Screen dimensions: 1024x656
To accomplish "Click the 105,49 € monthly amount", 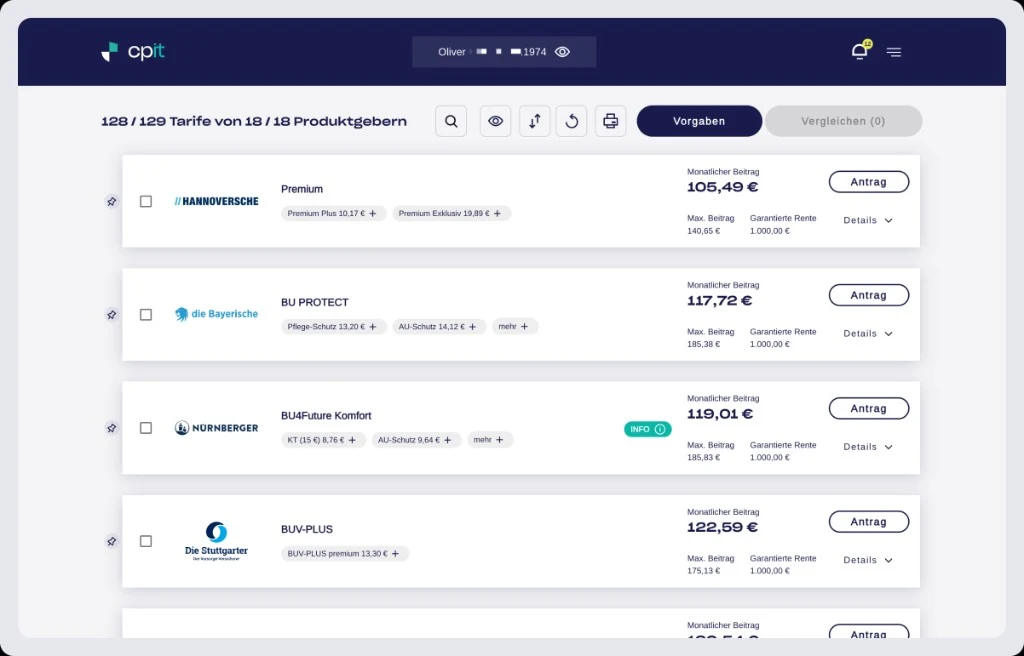I will pos(722,187).
